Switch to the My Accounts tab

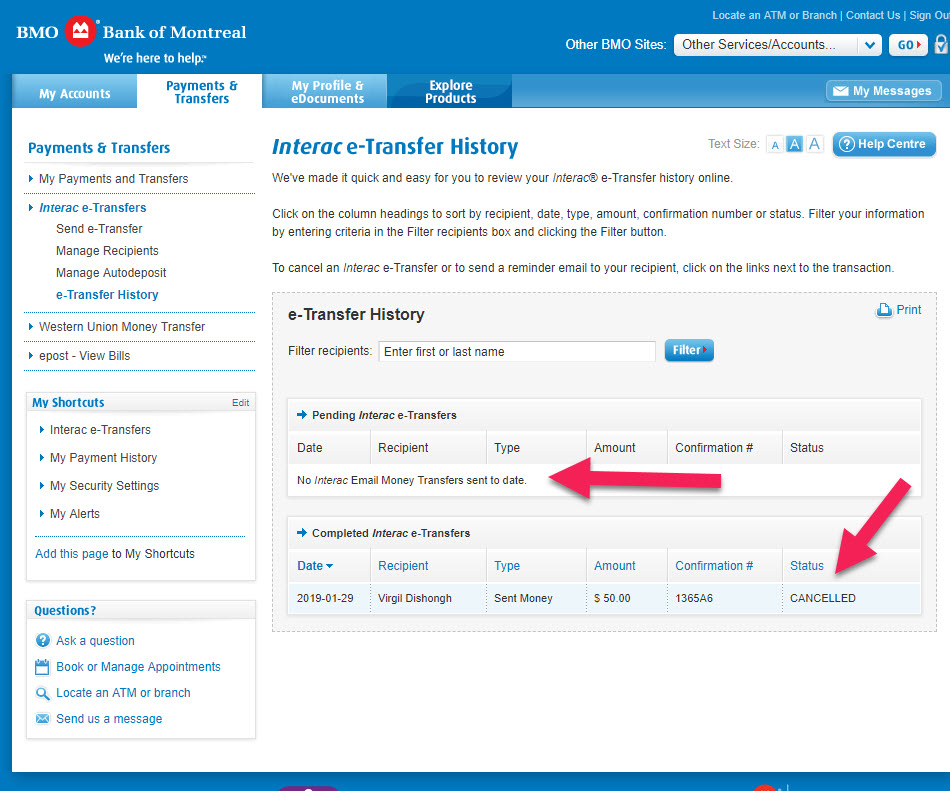(x=75, y=93)
